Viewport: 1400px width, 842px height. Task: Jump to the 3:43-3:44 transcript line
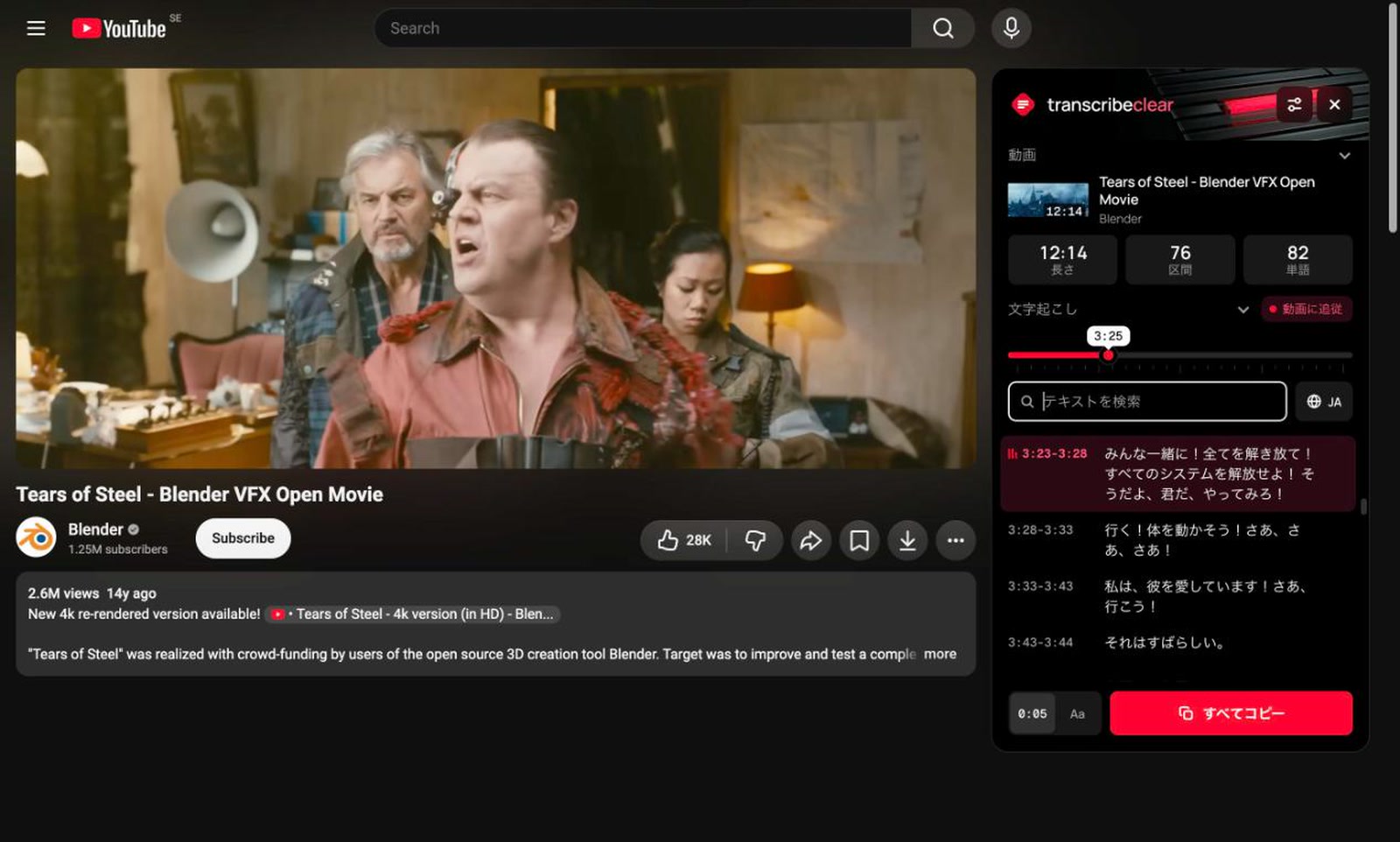(x=1178, y=642)
